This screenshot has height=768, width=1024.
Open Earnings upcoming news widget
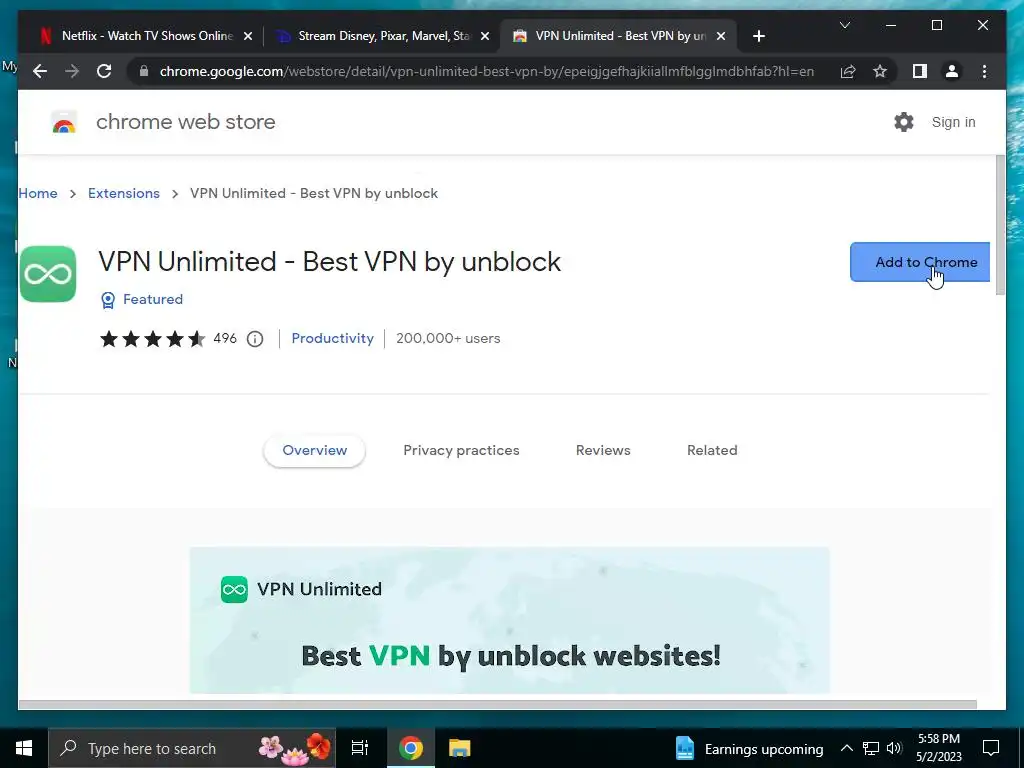pos(749,748)
